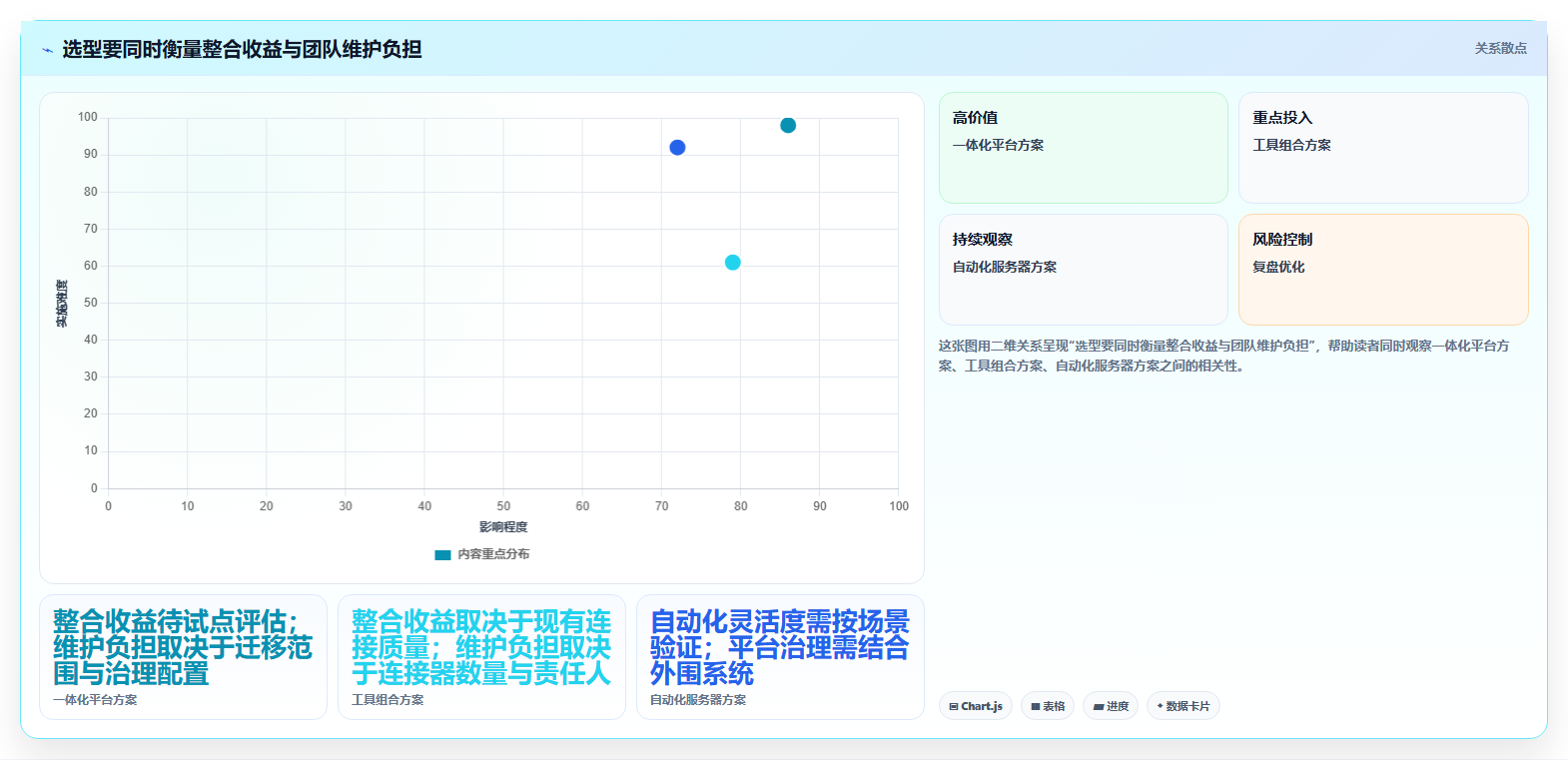This screenshot has width=1568, height=760.
Task: Click the Chart.js tag
Action: coord(976,706)
